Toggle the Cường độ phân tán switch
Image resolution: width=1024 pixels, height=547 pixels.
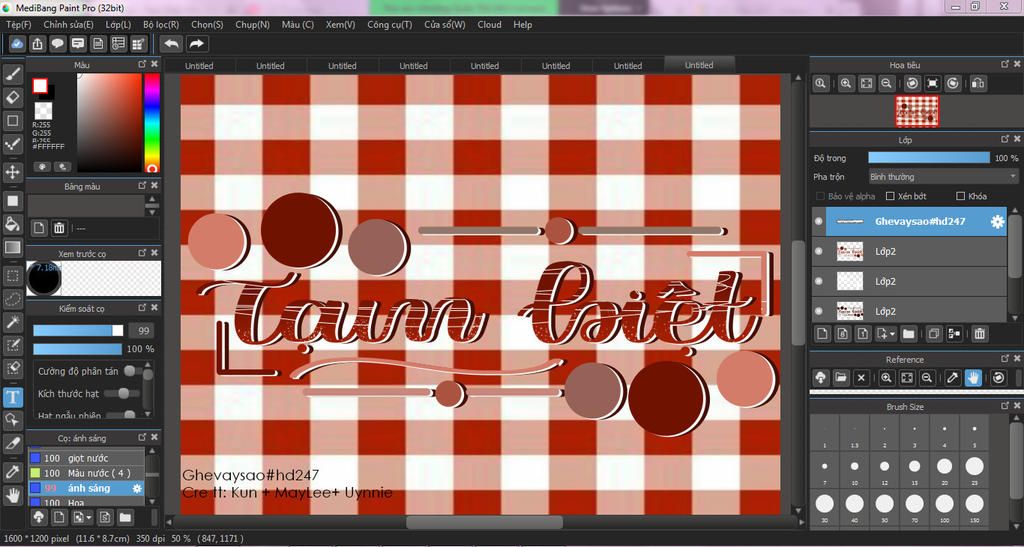[133, 371]
